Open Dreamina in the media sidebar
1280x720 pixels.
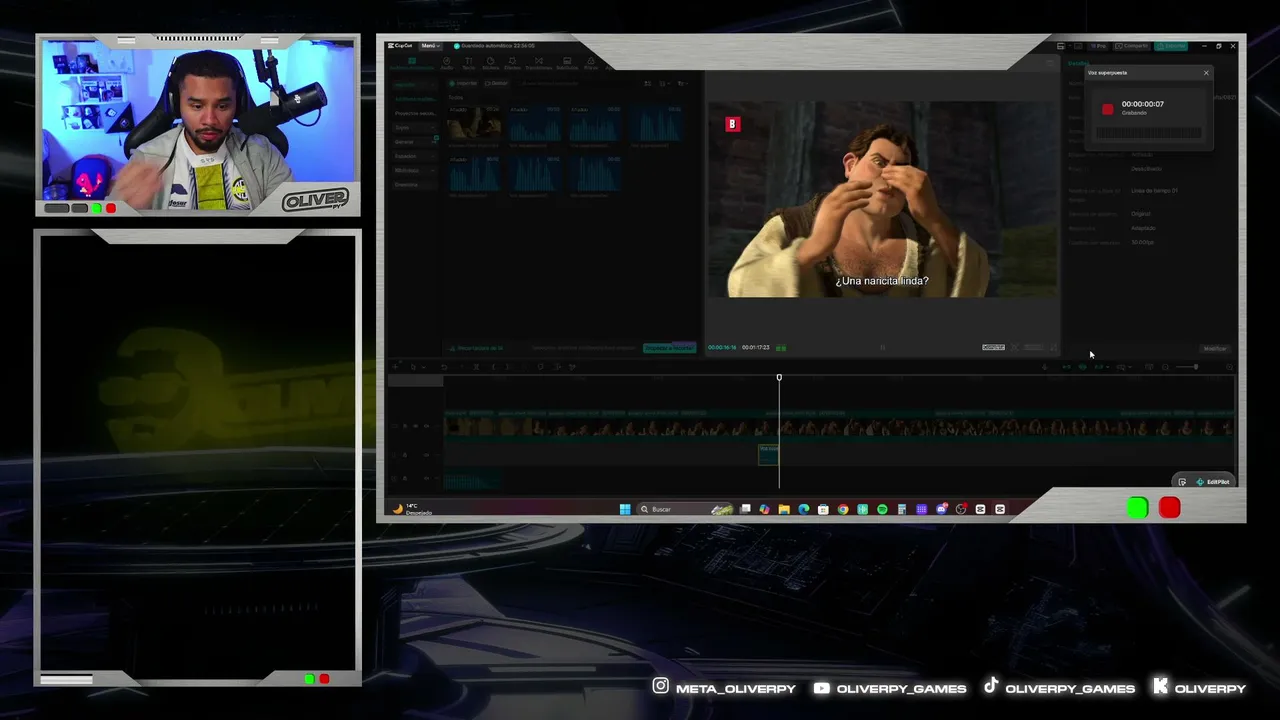pyautogui.click(x=414, y=185)
